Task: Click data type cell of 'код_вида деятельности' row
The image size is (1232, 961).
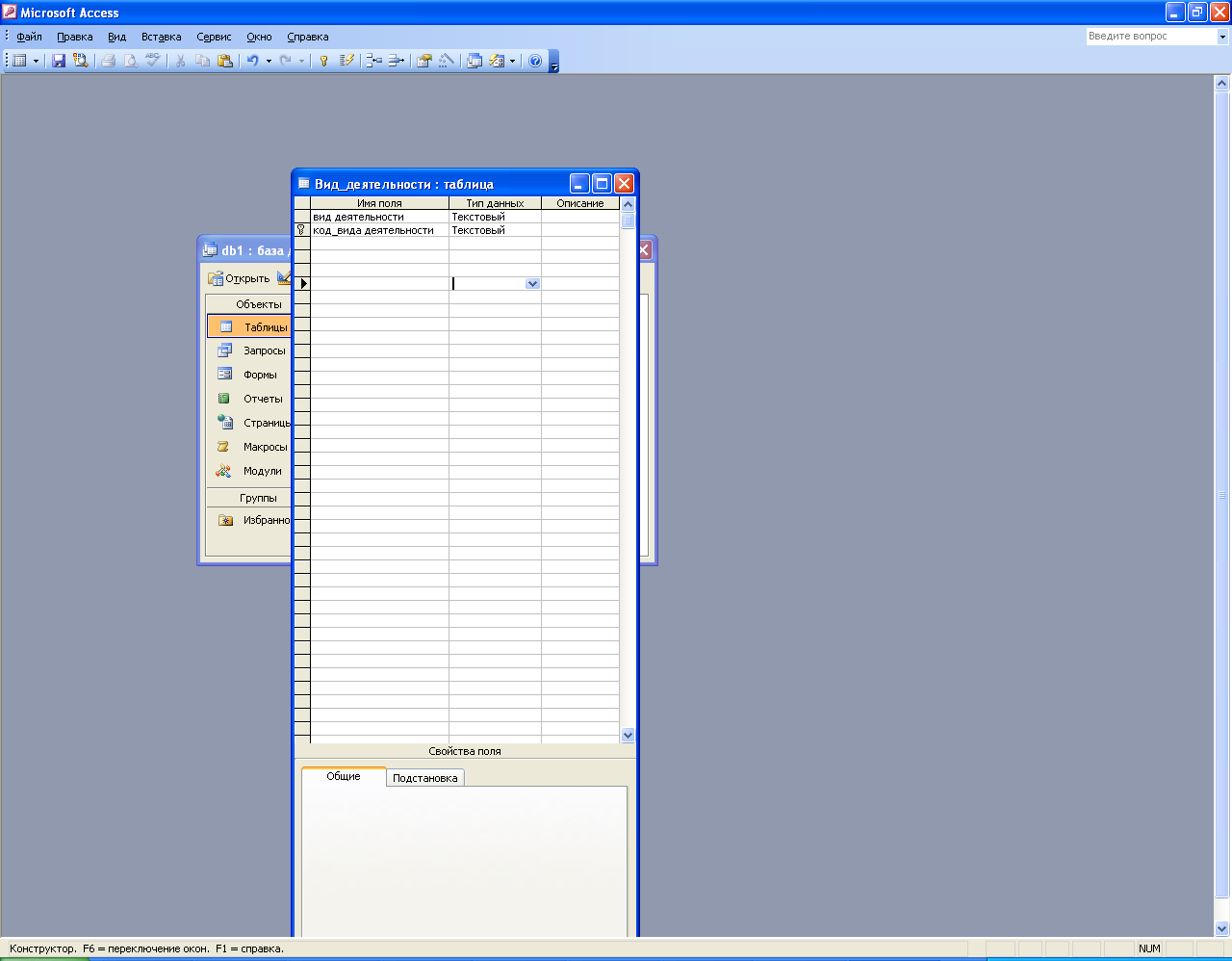Action: point(495,230)
